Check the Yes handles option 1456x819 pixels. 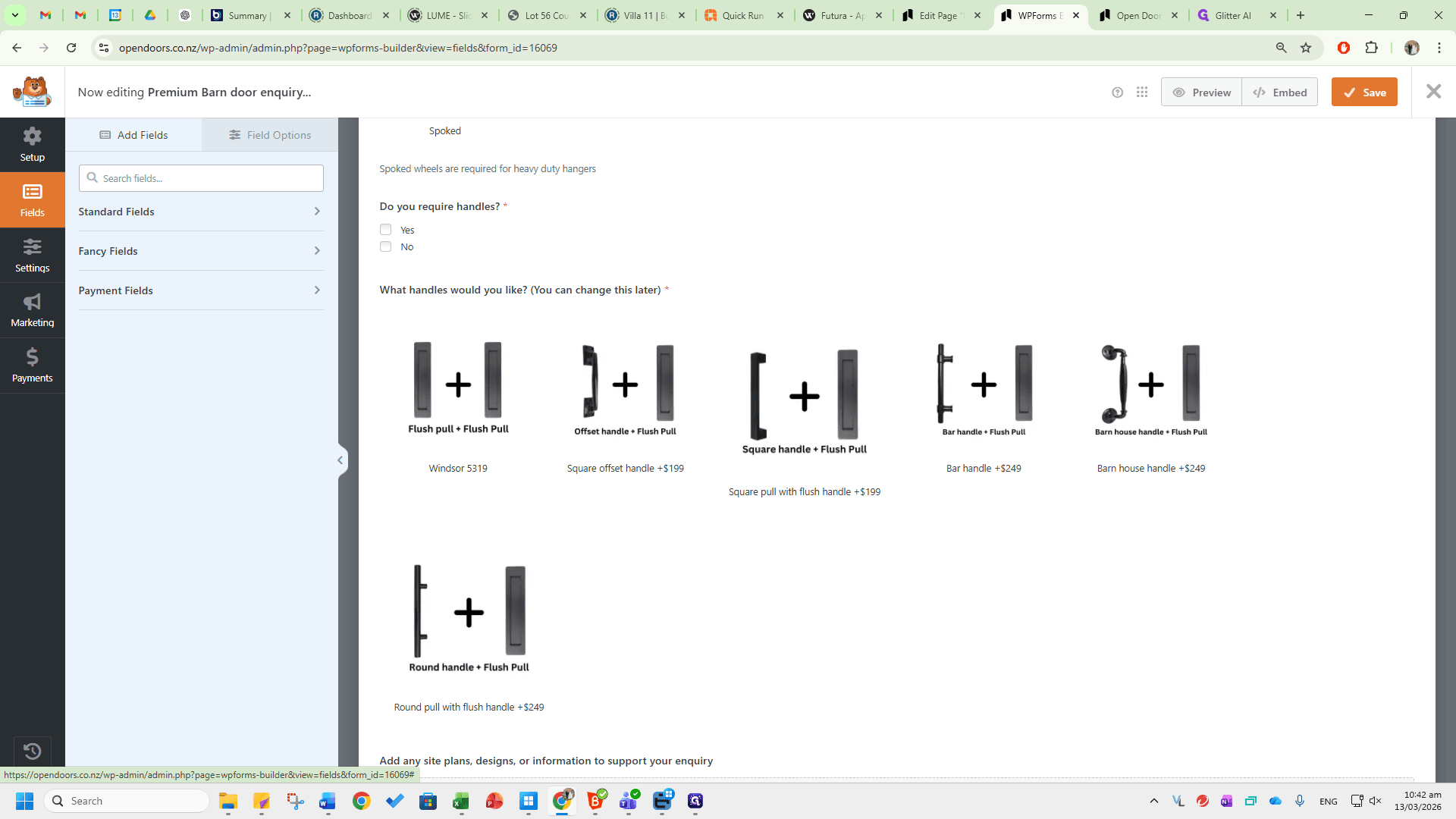(385, 230)
